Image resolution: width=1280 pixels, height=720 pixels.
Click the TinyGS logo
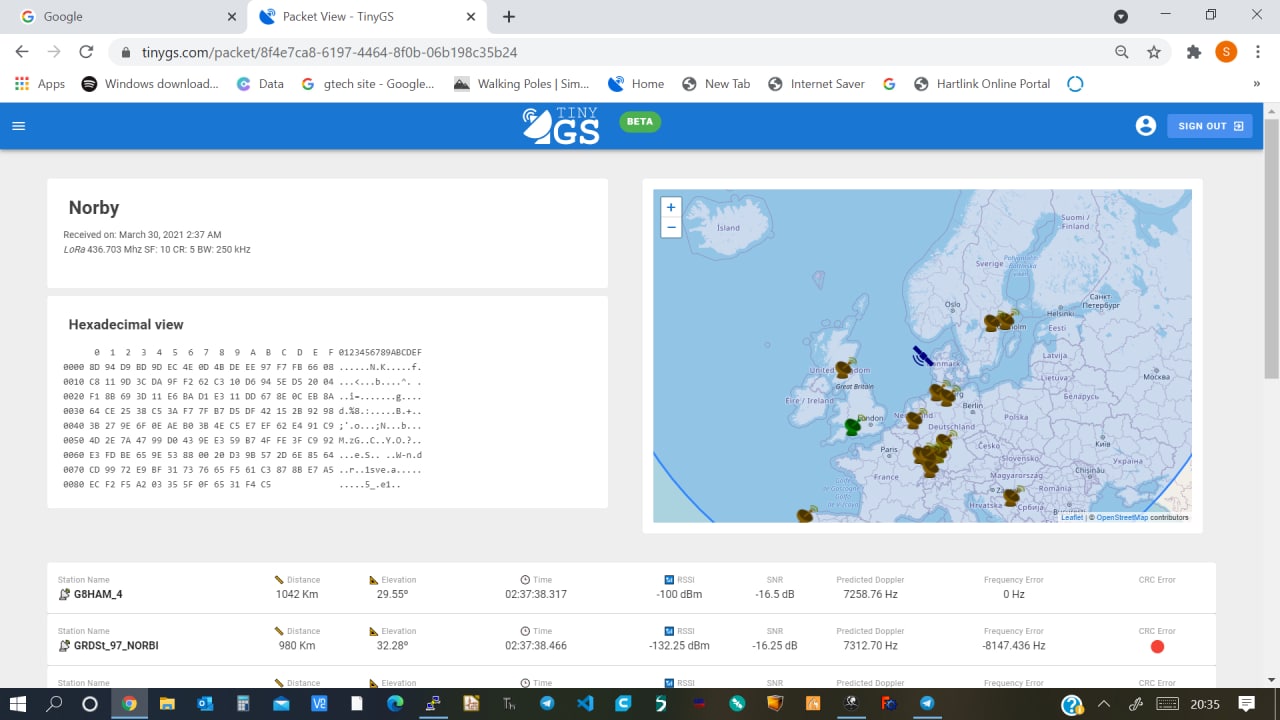point(561,125)
